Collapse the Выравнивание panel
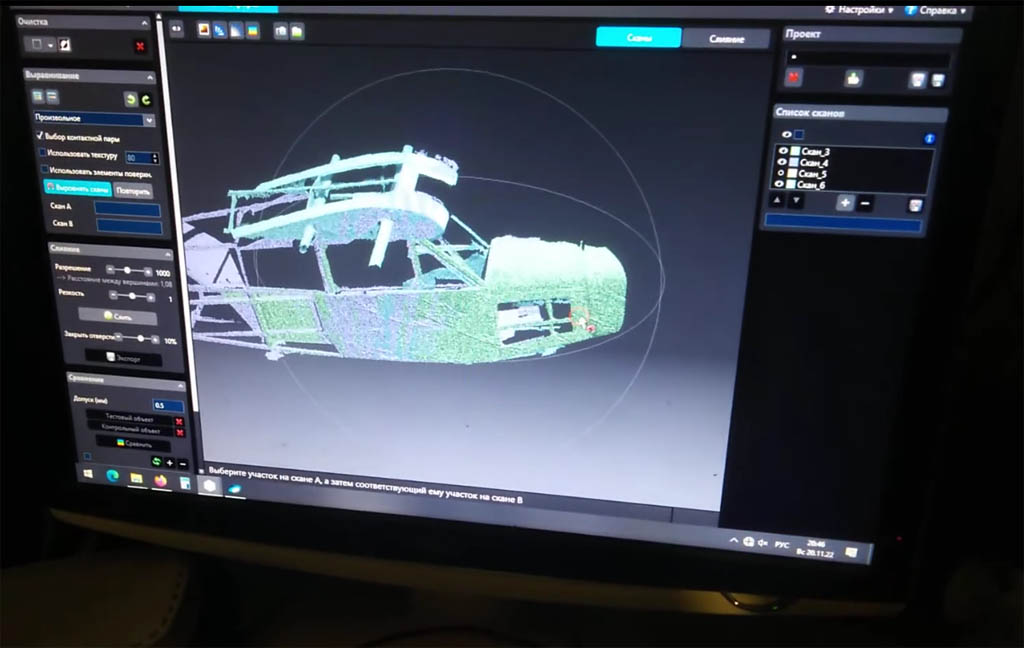This screenshot has height=648, width=1024. tap(150, 77)
